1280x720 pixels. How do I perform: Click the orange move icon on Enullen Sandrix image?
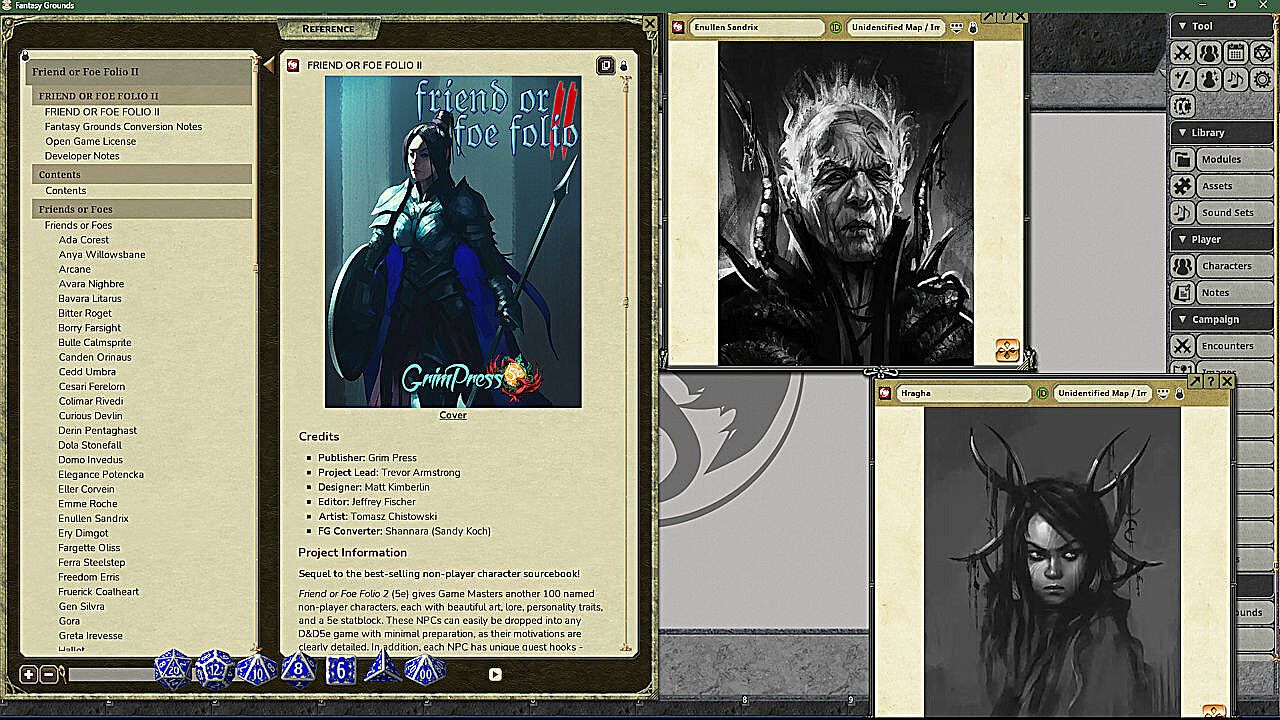click(1007, 350)
